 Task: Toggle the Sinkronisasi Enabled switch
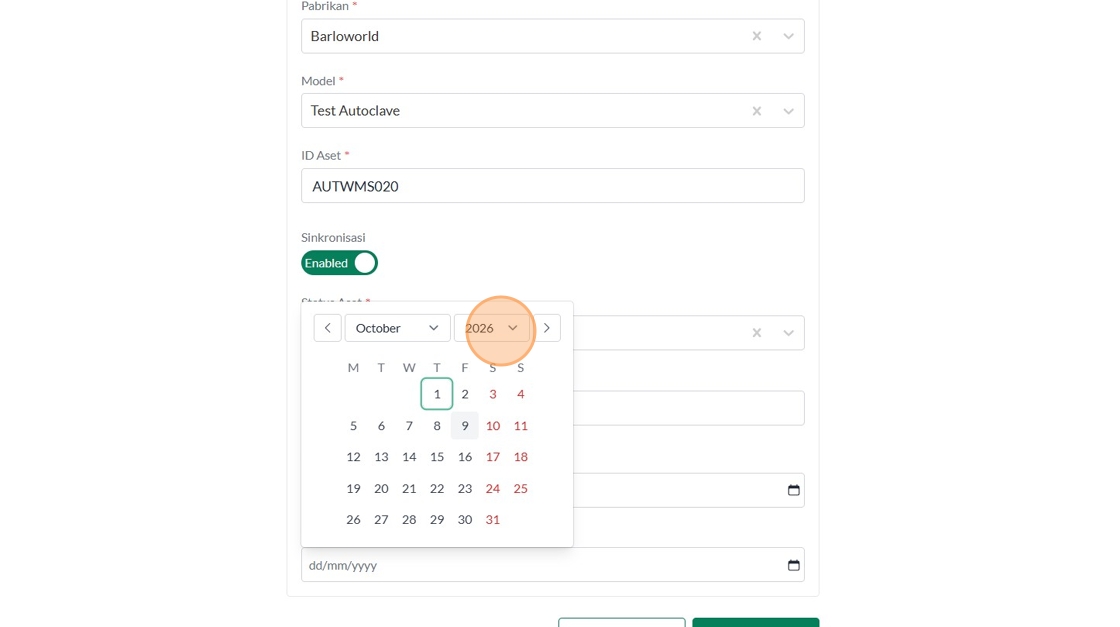click(x=339, y=263)
